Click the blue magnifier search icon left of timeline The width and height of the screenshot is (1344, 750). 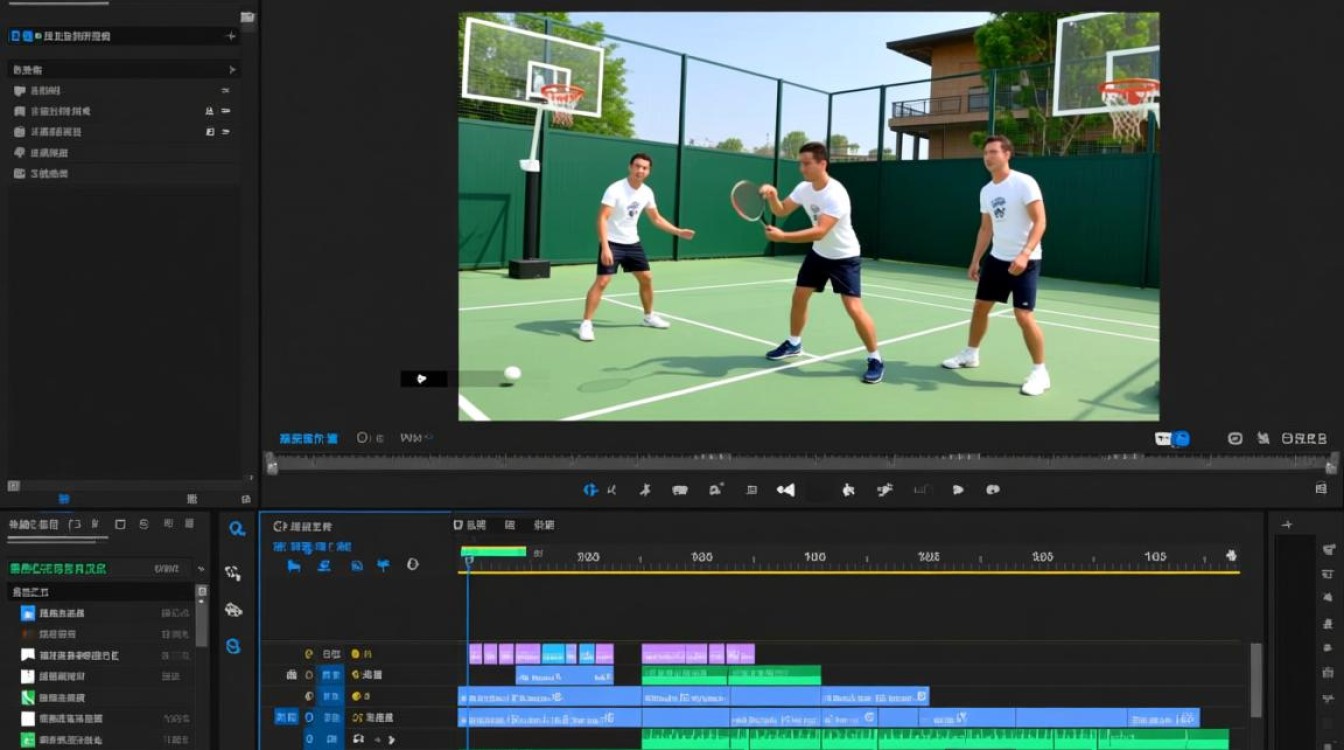236,529
